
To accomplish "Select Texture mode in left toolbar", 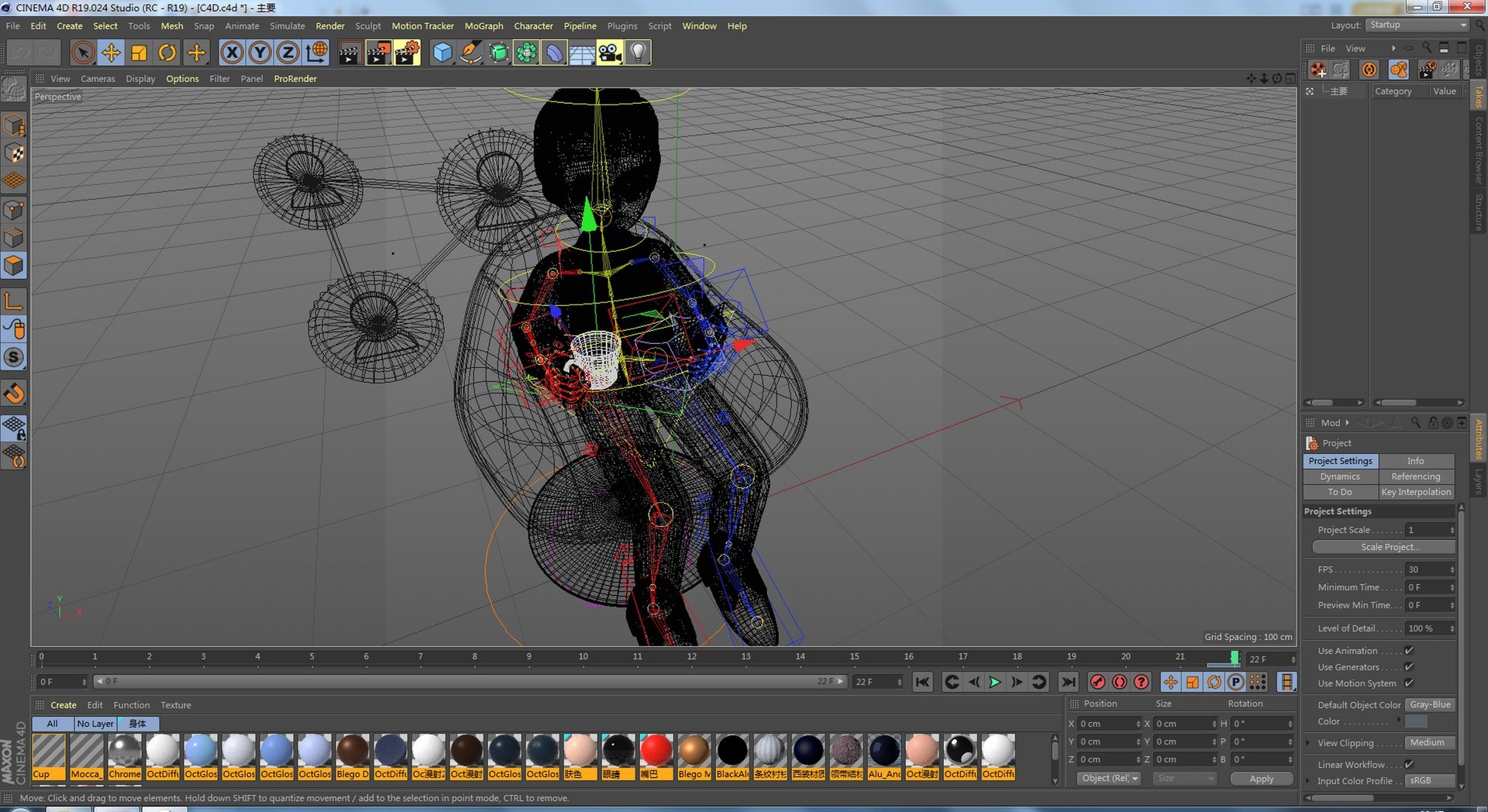I will click(14, 153).
